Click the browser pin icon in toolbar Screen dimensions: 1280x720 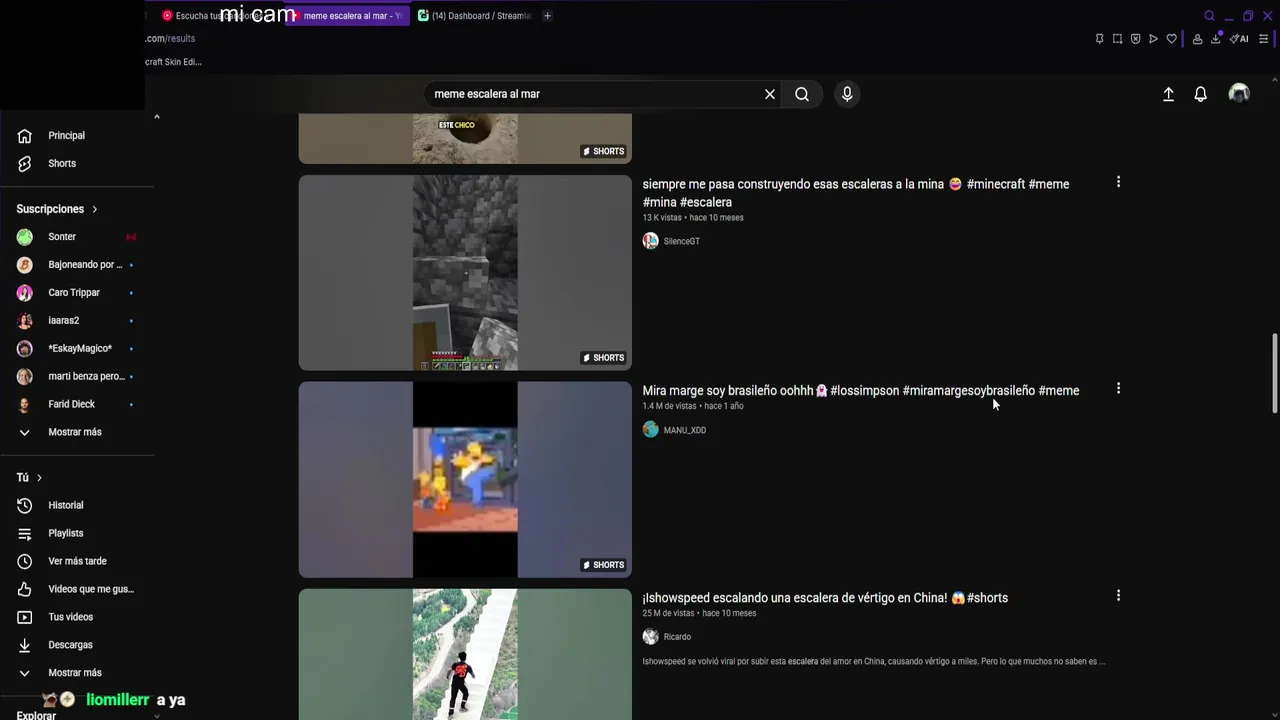1099,39
